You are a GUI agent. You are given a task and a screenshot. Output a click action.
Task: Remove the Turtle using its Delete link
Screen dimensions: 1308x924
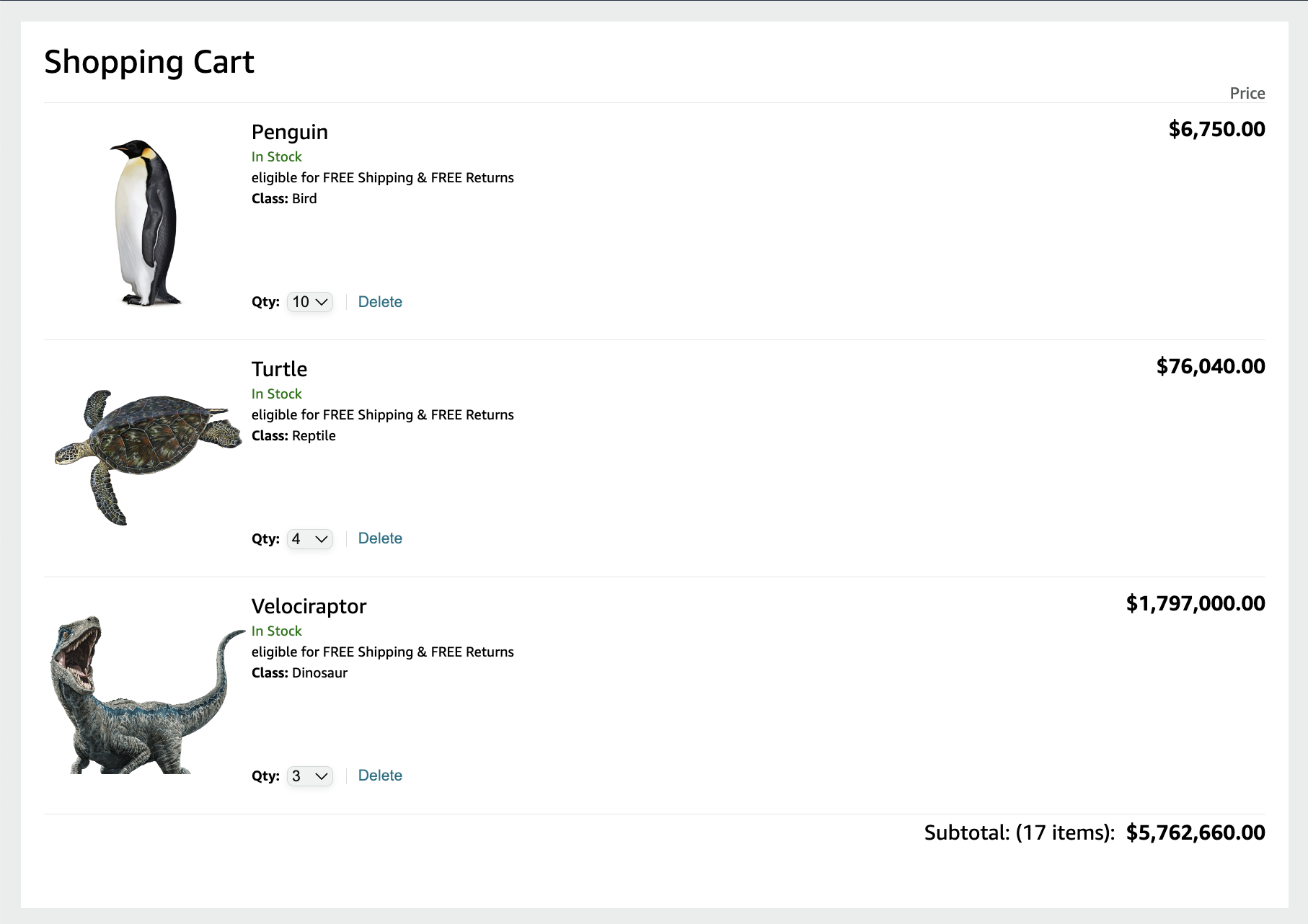tap(380, 538)
